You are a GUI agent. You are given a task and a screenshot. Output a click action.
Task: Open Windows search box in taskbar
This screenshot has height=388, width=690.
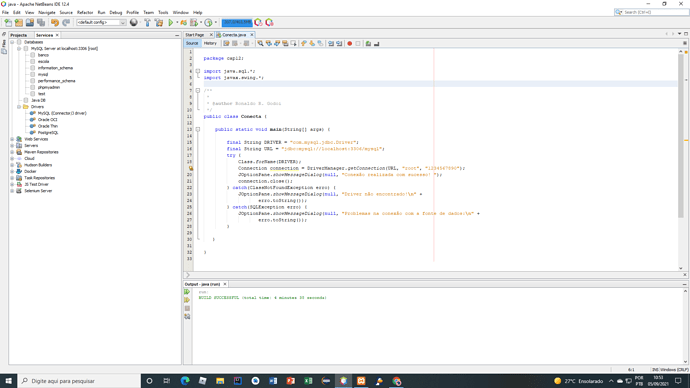click(x=79, y=381)
